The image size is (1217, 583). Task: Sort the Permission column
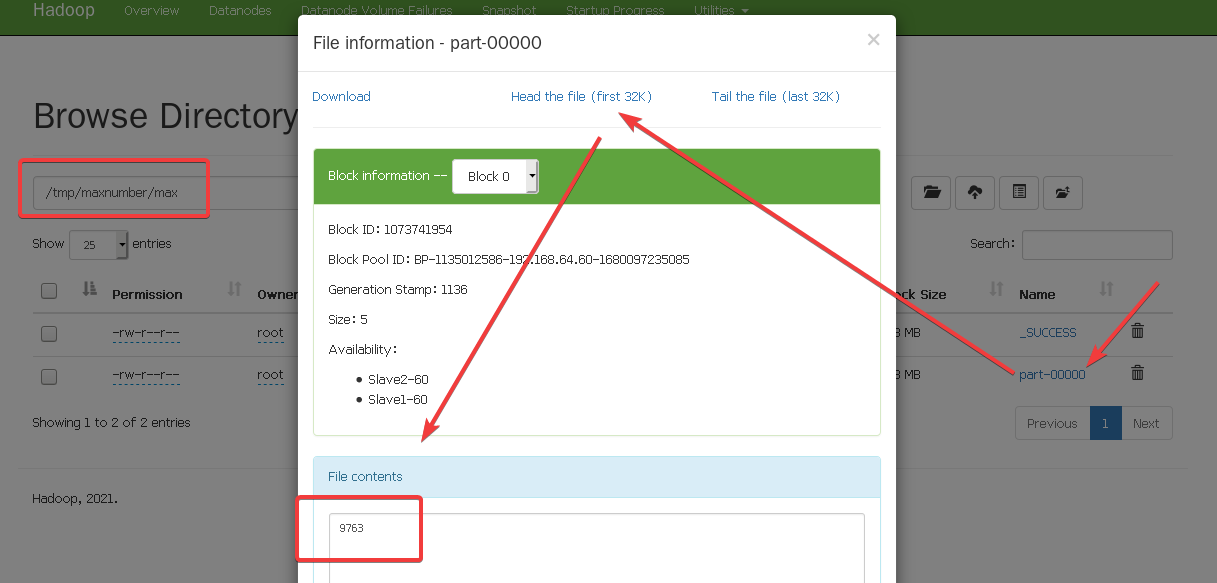tap(234, 289)
